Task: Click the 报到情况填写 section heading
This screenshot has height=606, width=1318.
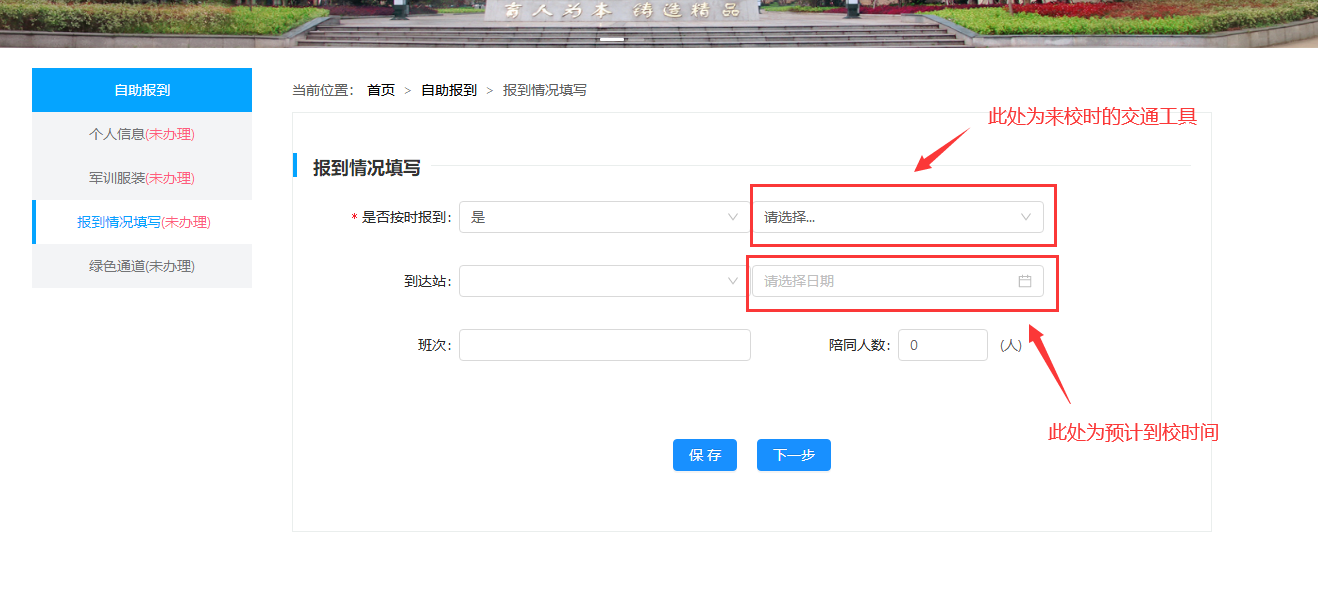Action: point(367,168)
